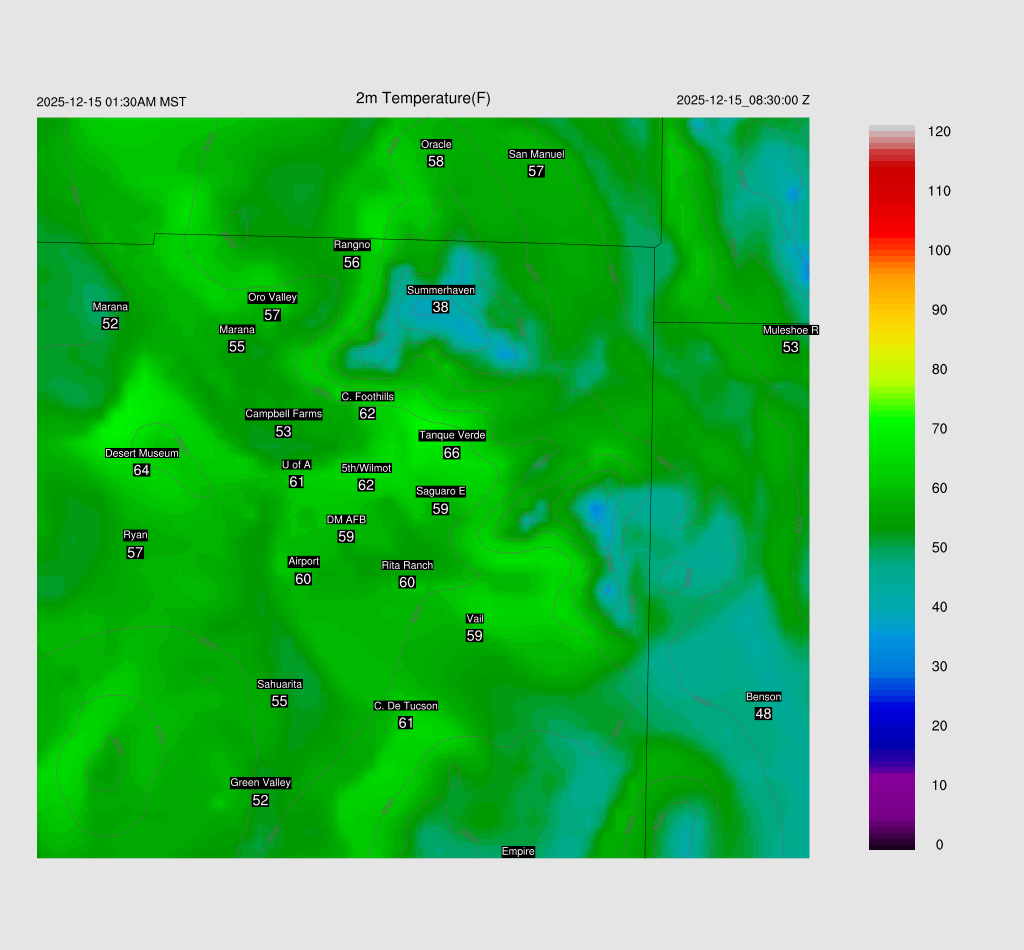1024x950 pixels.
Task: Select the Desert Museum station label
Action: click(x=142, y=453)
